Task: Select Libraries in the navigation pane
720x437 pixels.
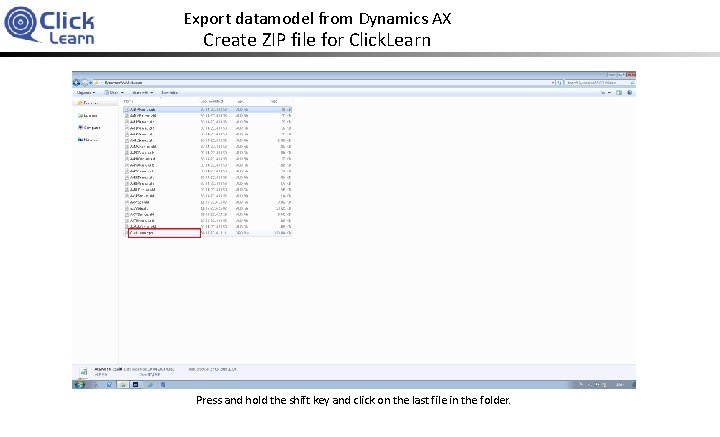Action: [88, 116]
